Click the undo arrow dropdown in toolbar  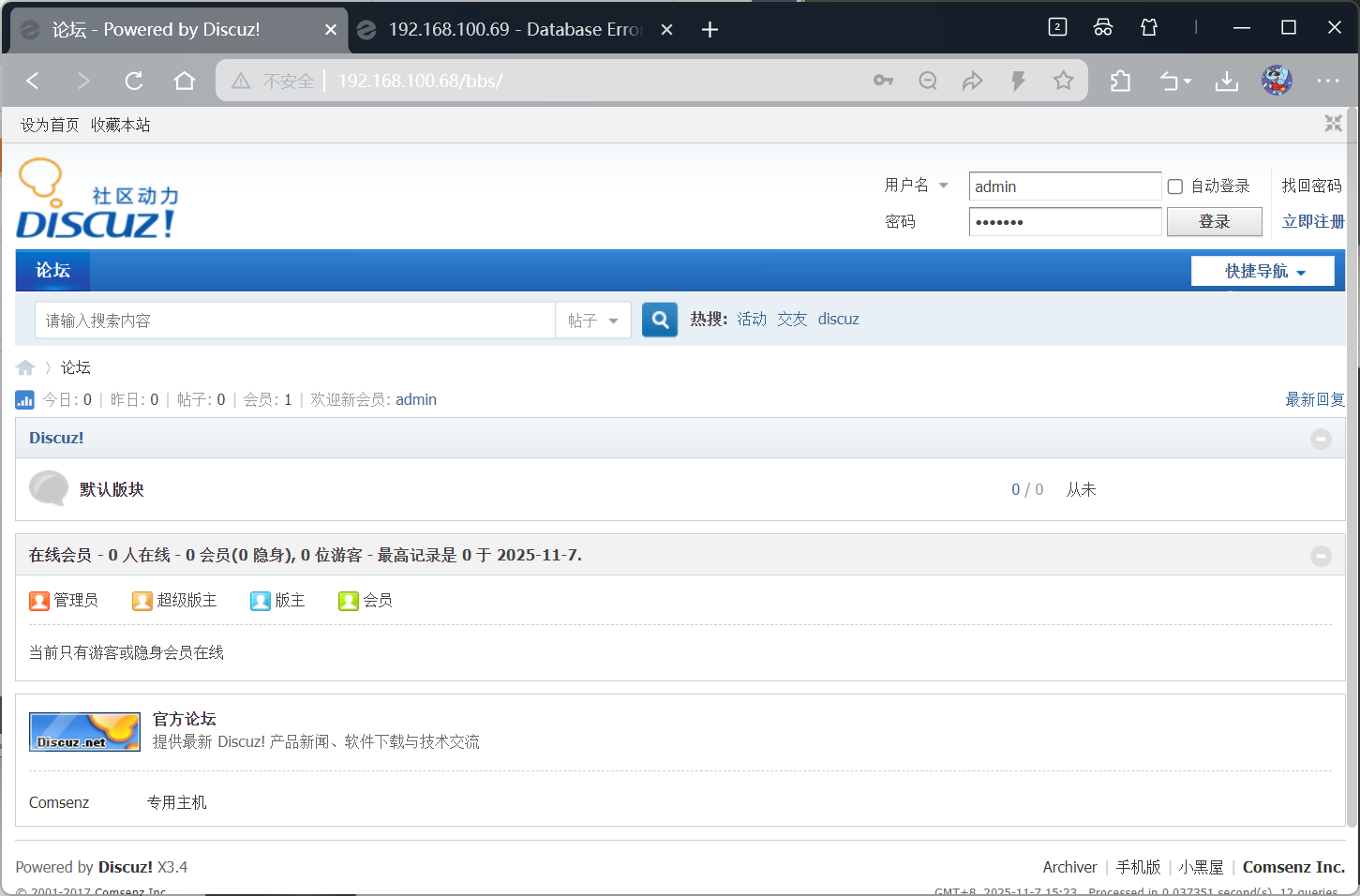1175,81
